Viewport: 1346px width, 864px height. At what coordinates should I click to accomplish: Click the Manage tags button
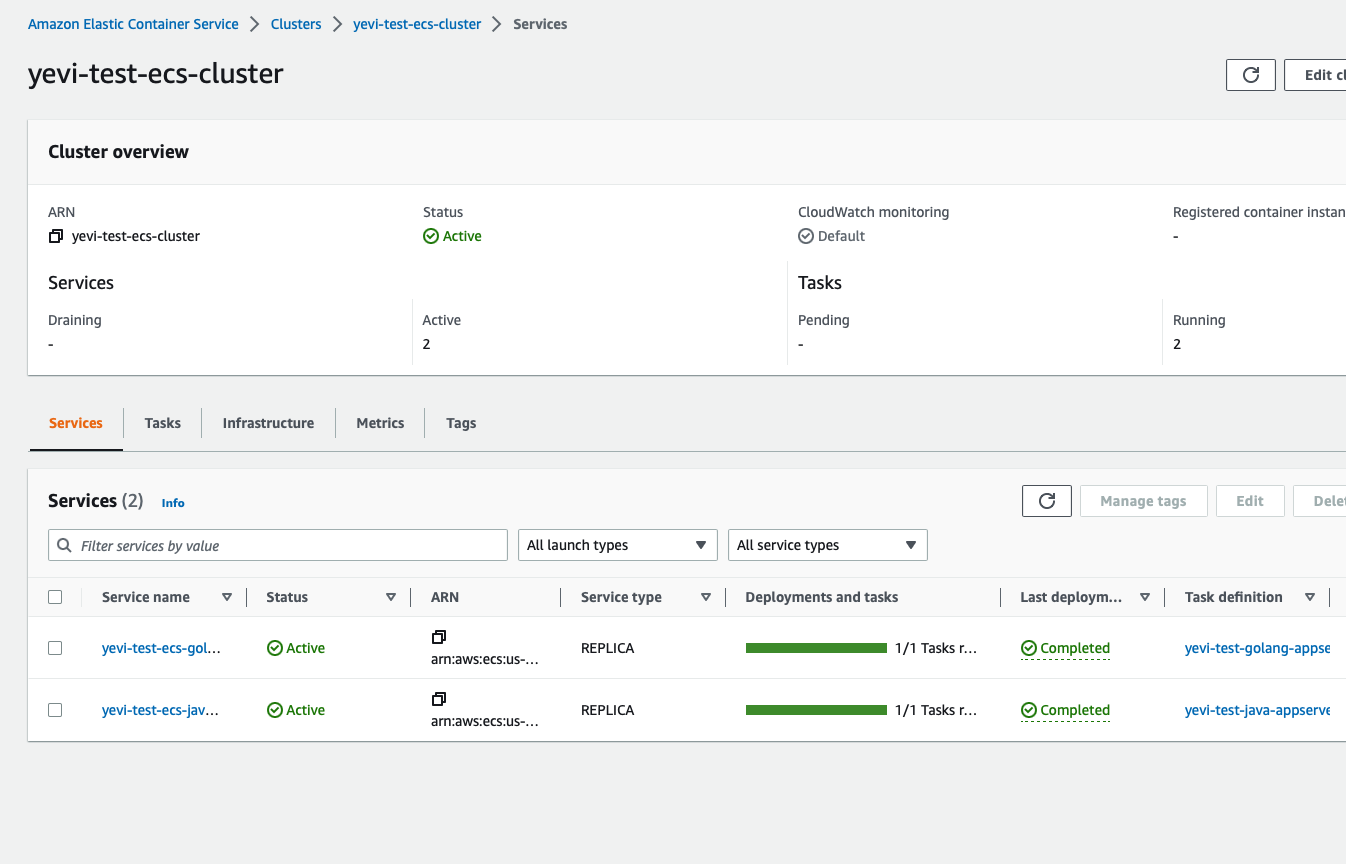point(1143,501)
